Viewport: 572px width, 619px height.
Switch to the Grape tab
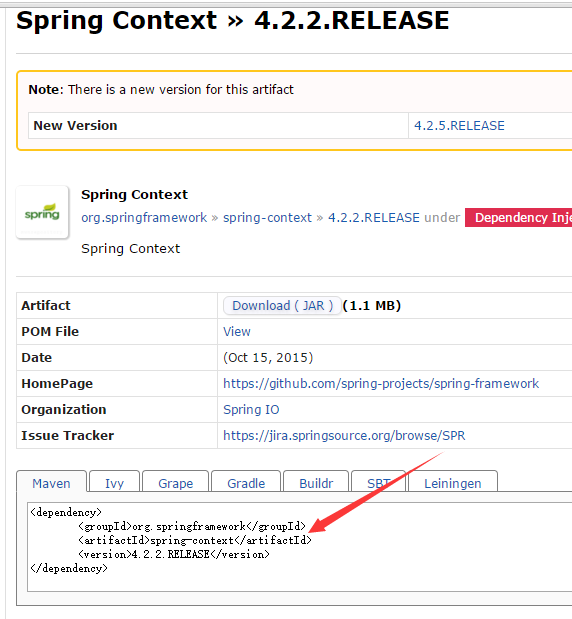[176, 483]
